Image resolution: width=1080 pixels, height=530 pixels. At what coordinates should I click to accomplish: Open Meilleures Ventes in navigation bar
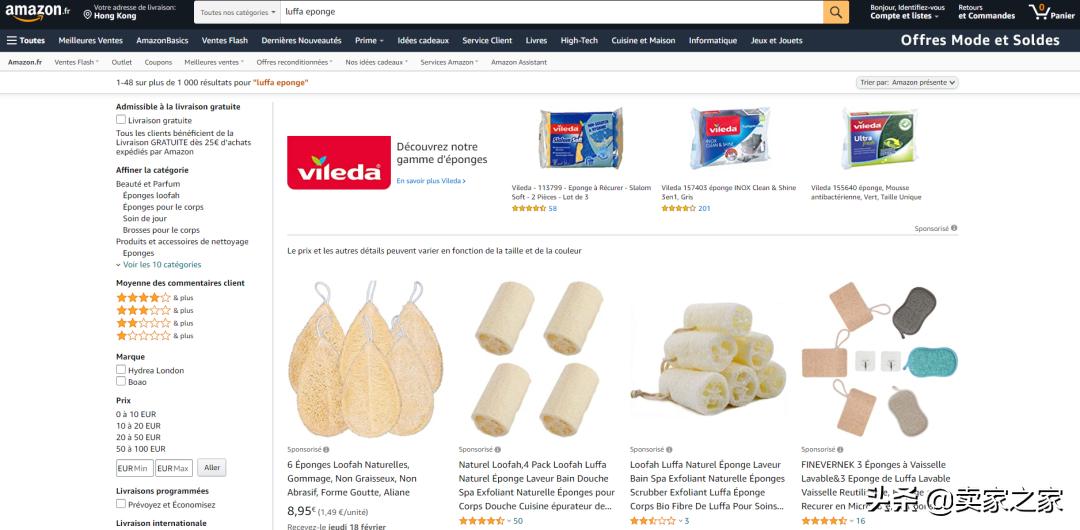[x=90, y=41]
